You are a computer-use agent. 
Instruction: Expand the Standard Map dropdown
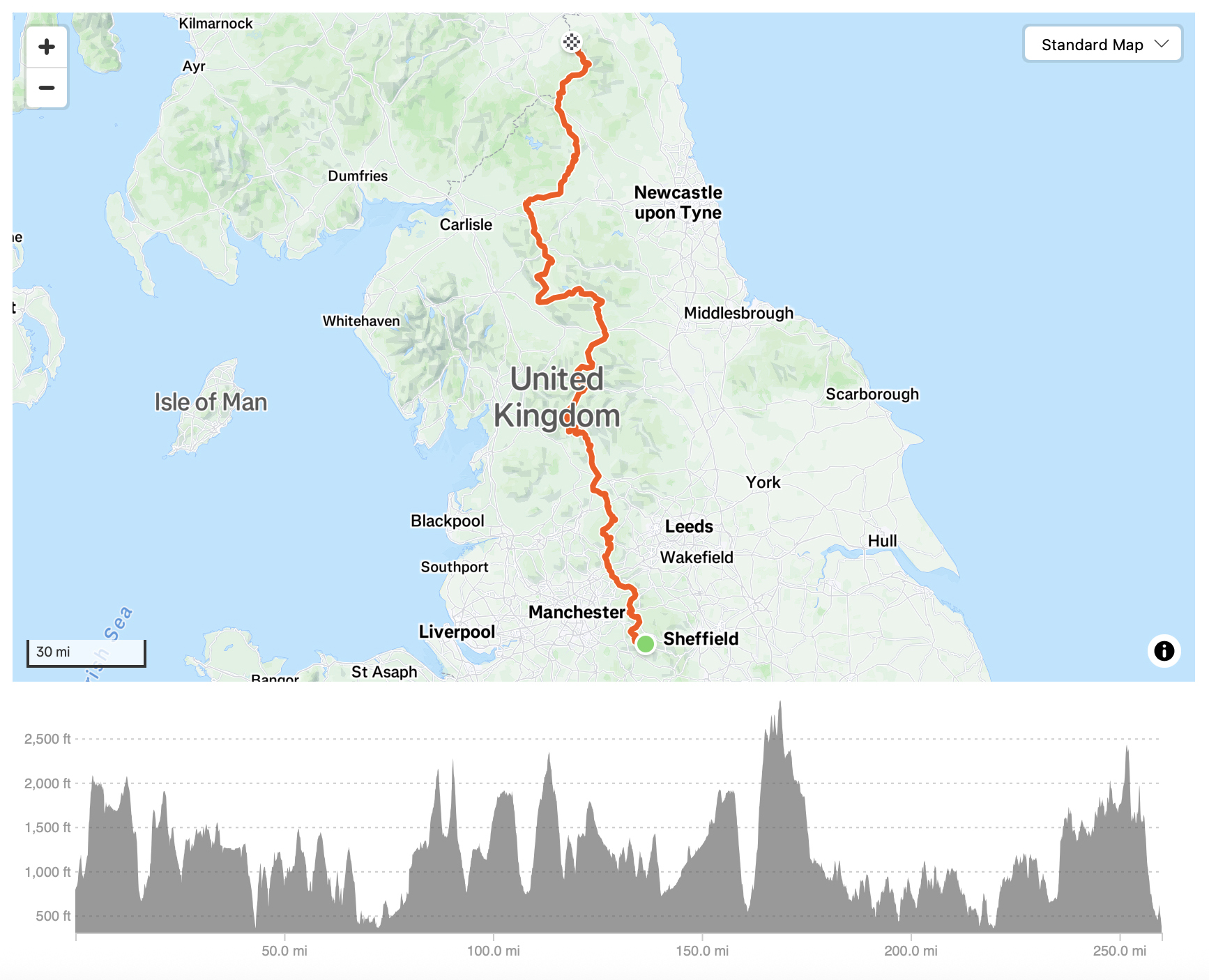1102,45
